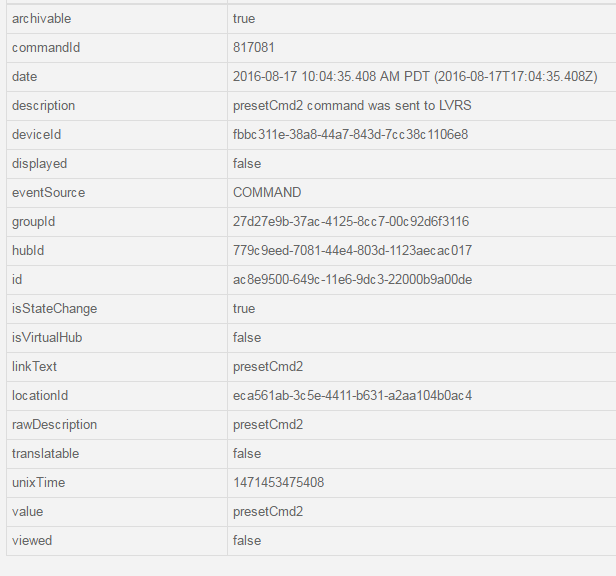Image resolution: width=616 pixels, height=576 pixels.
Task: Click the archivable true value
Action: pyautogui.click(x=244, y=18)
